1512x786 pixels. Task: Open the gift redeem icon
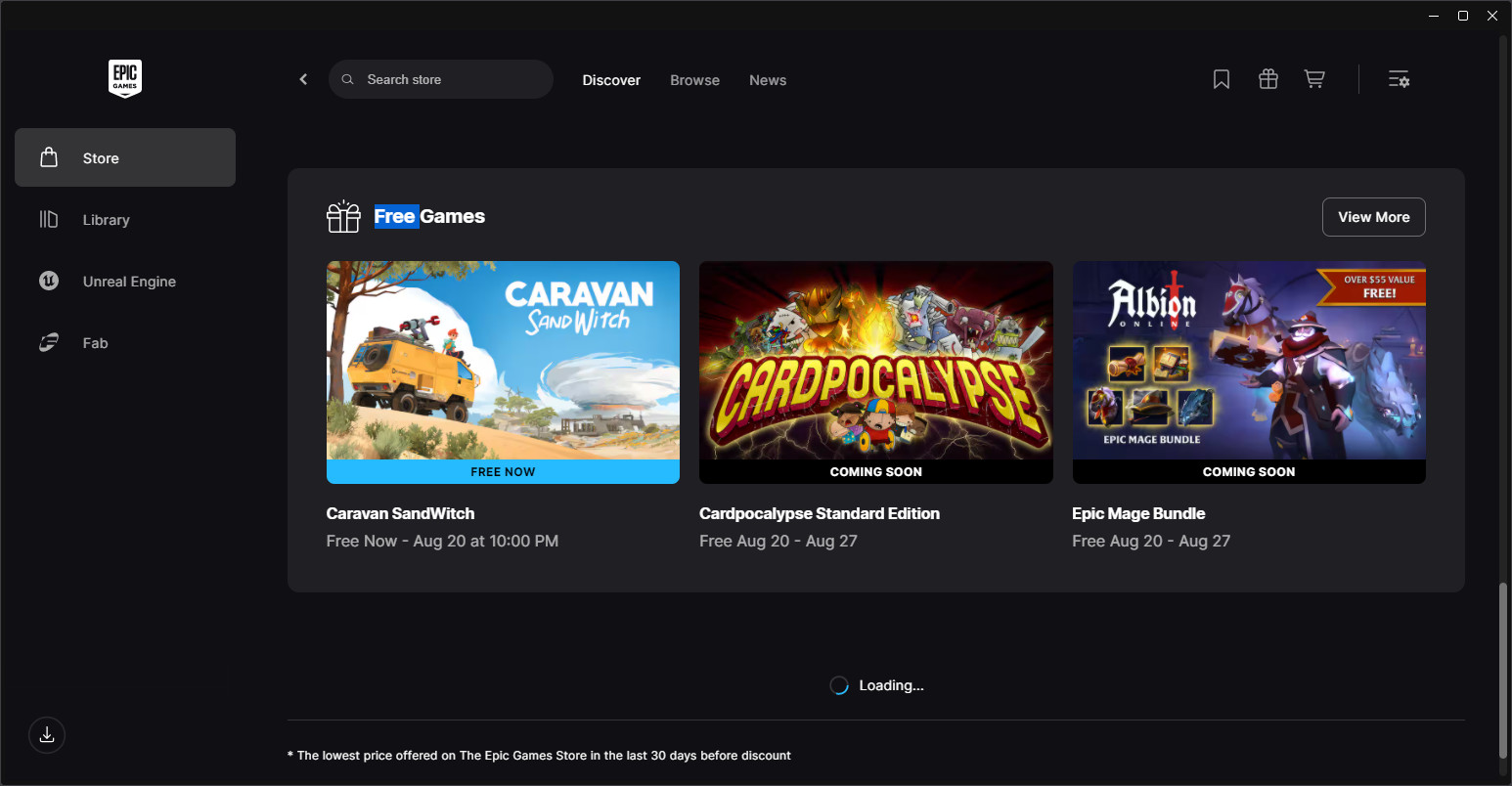point(1268,79)
